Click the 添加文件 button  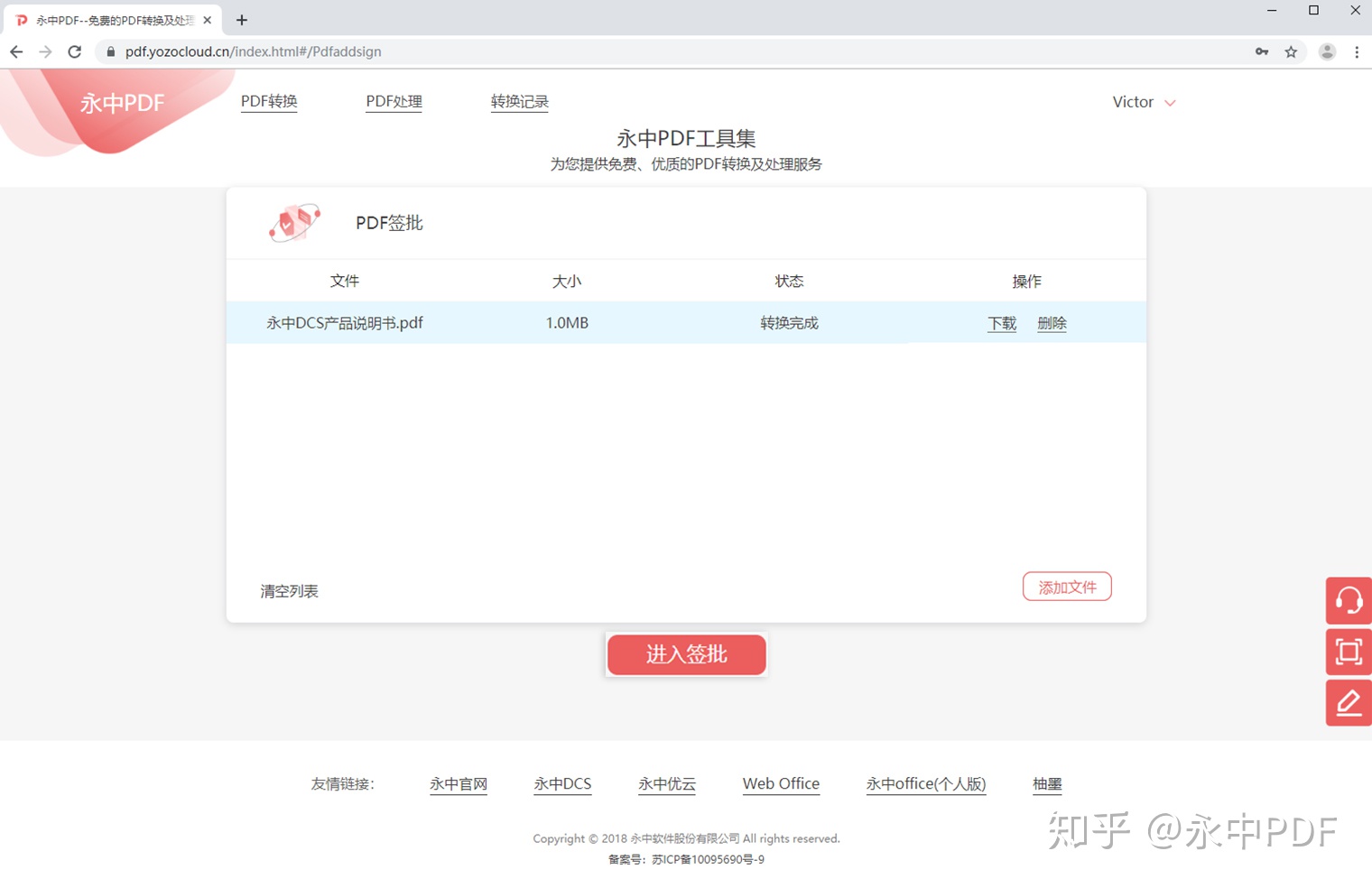pos(1067,587)
